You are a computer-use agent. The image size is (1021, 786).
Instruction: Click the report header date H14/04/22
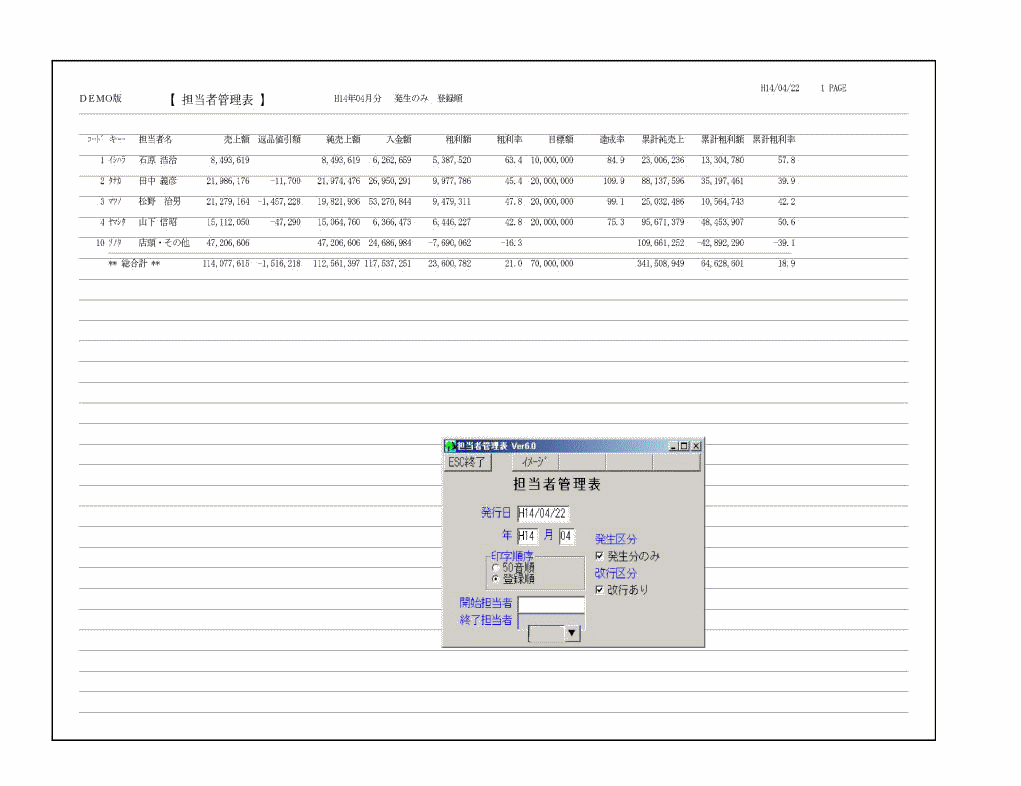click(x=780, y=88)
